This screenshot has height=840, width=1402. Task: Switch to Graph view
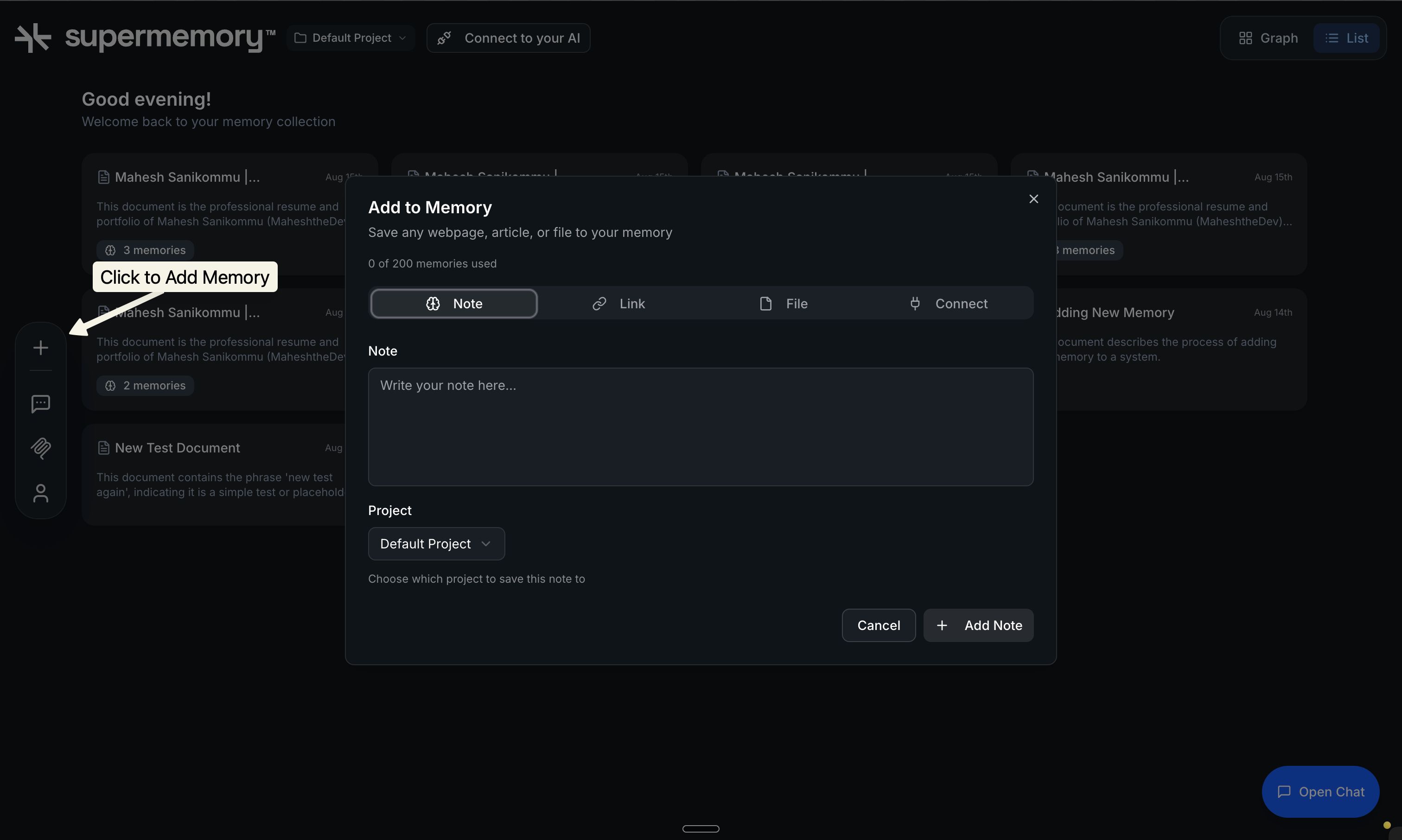[x=1268, y=38]
